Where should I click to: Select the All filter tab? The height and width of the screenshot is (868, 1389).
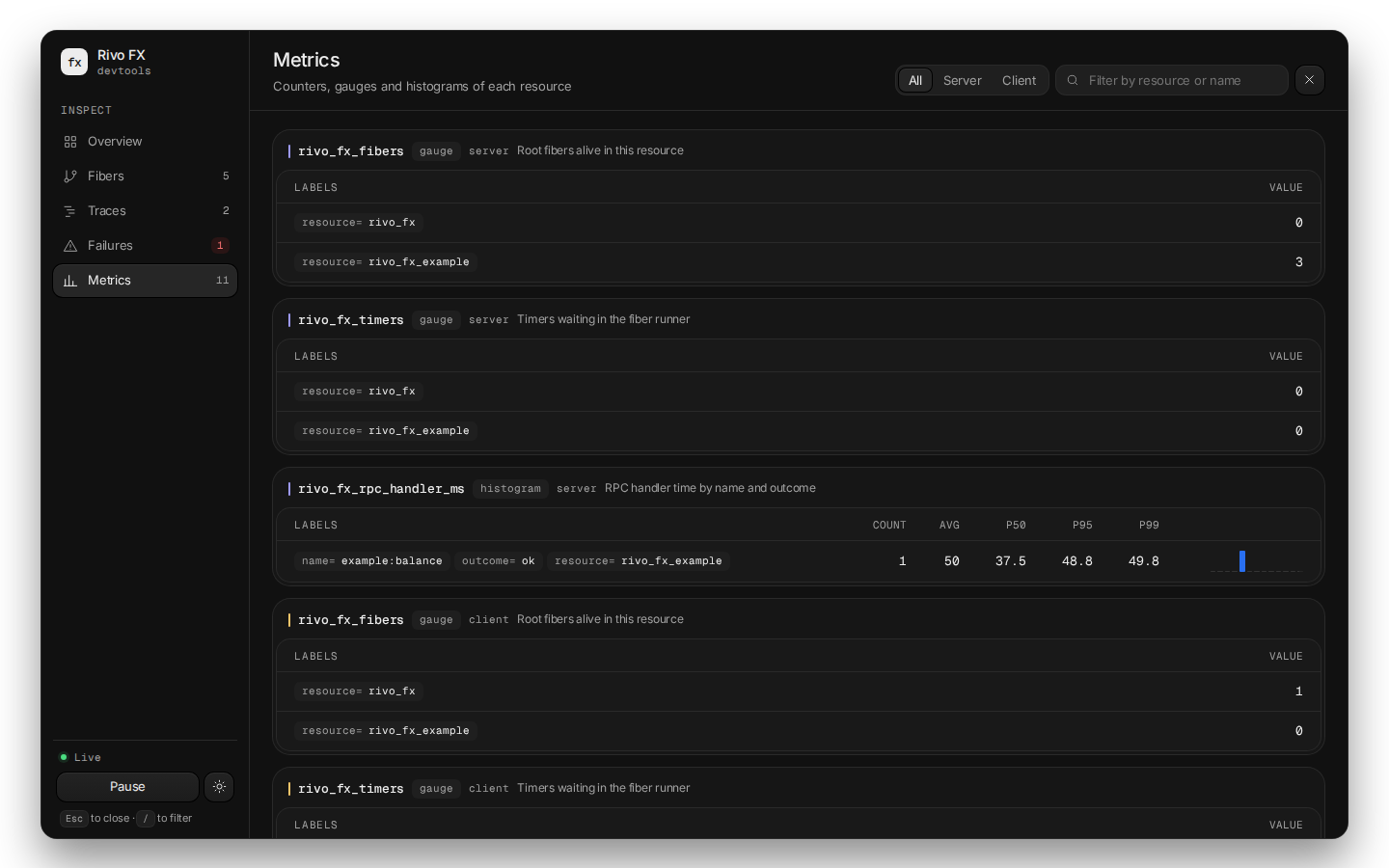915,80
